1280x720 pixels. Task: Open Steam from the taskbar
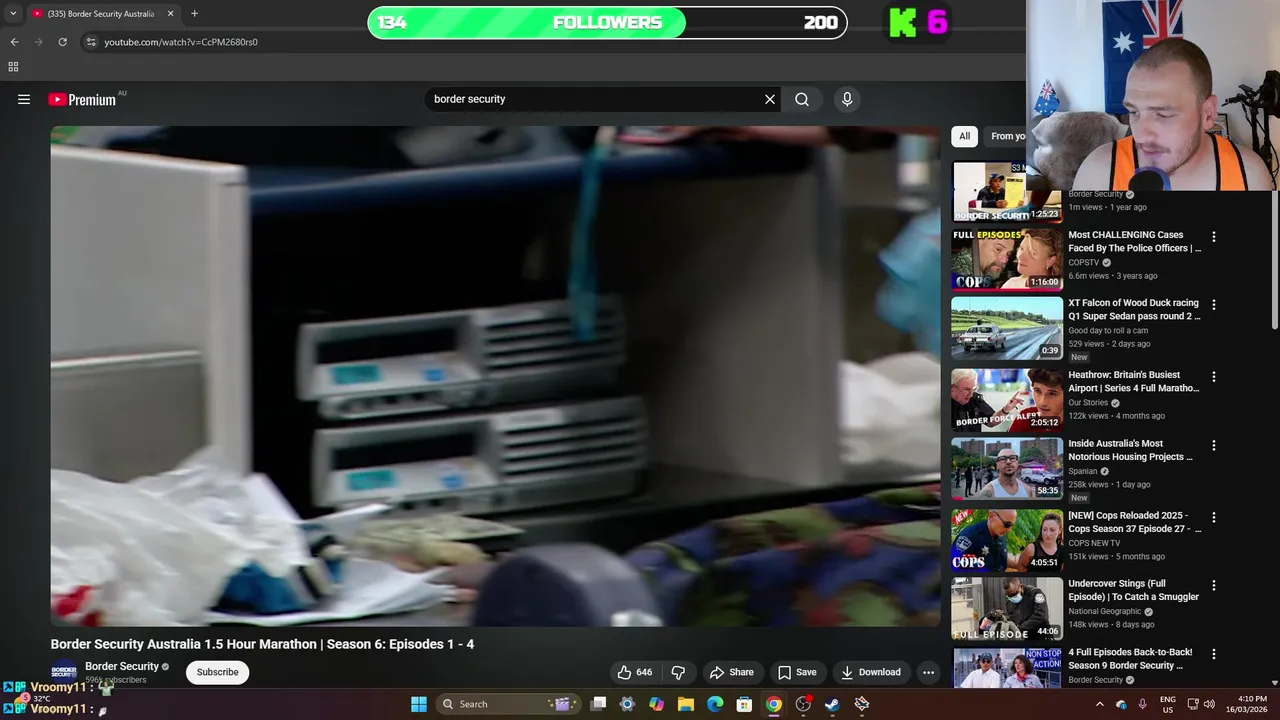832,704
